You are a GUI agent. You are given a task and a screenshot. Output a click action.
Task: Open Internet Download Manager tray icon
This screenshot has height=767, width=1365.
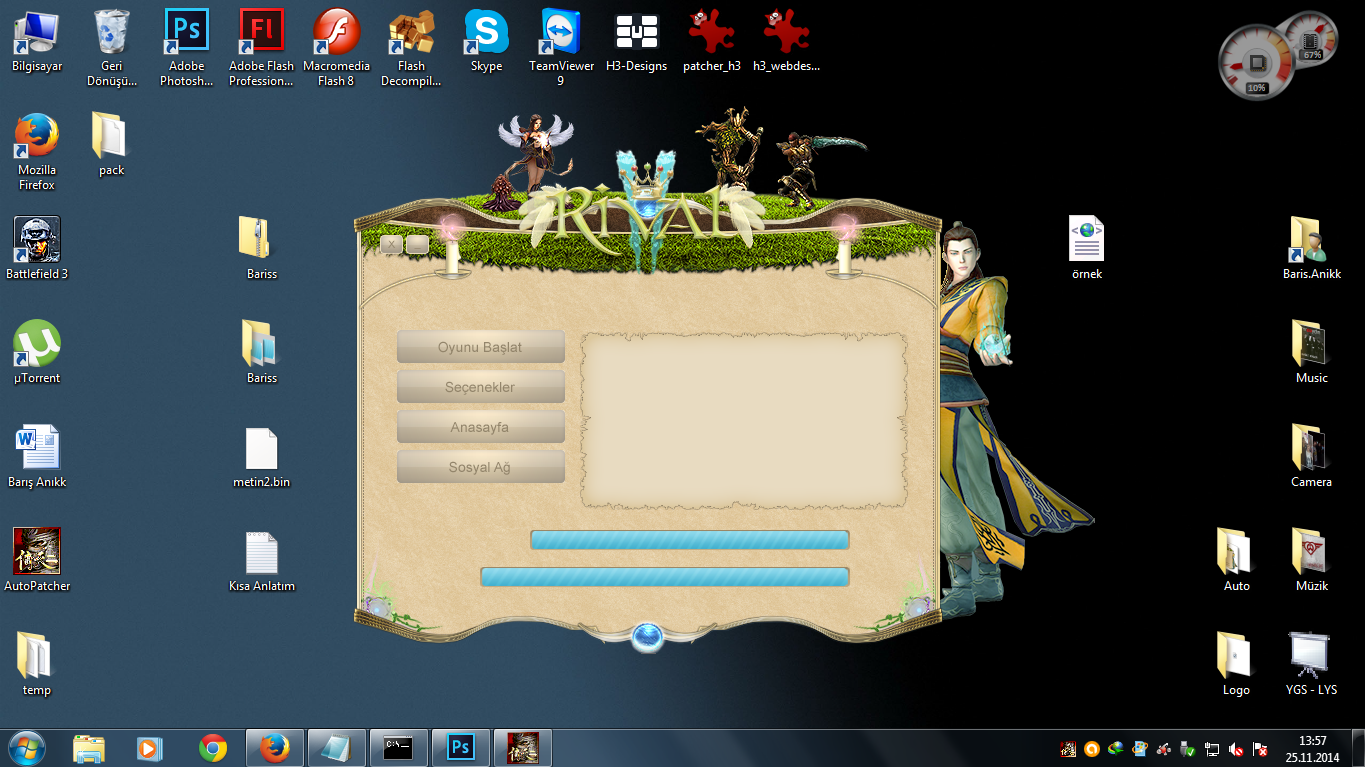1116,748
